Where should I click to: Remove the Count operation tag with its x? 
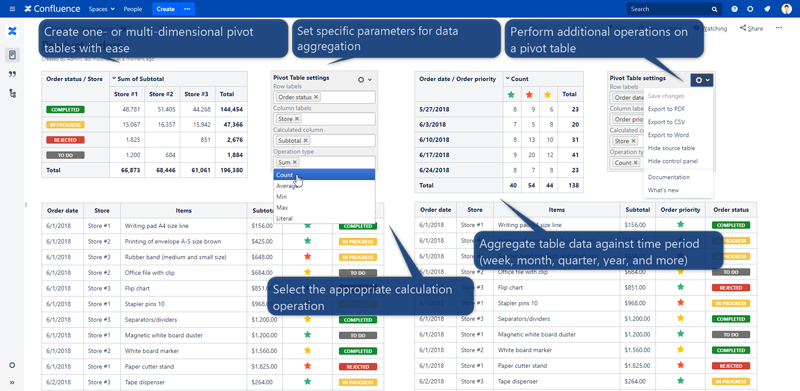[636, 163]
